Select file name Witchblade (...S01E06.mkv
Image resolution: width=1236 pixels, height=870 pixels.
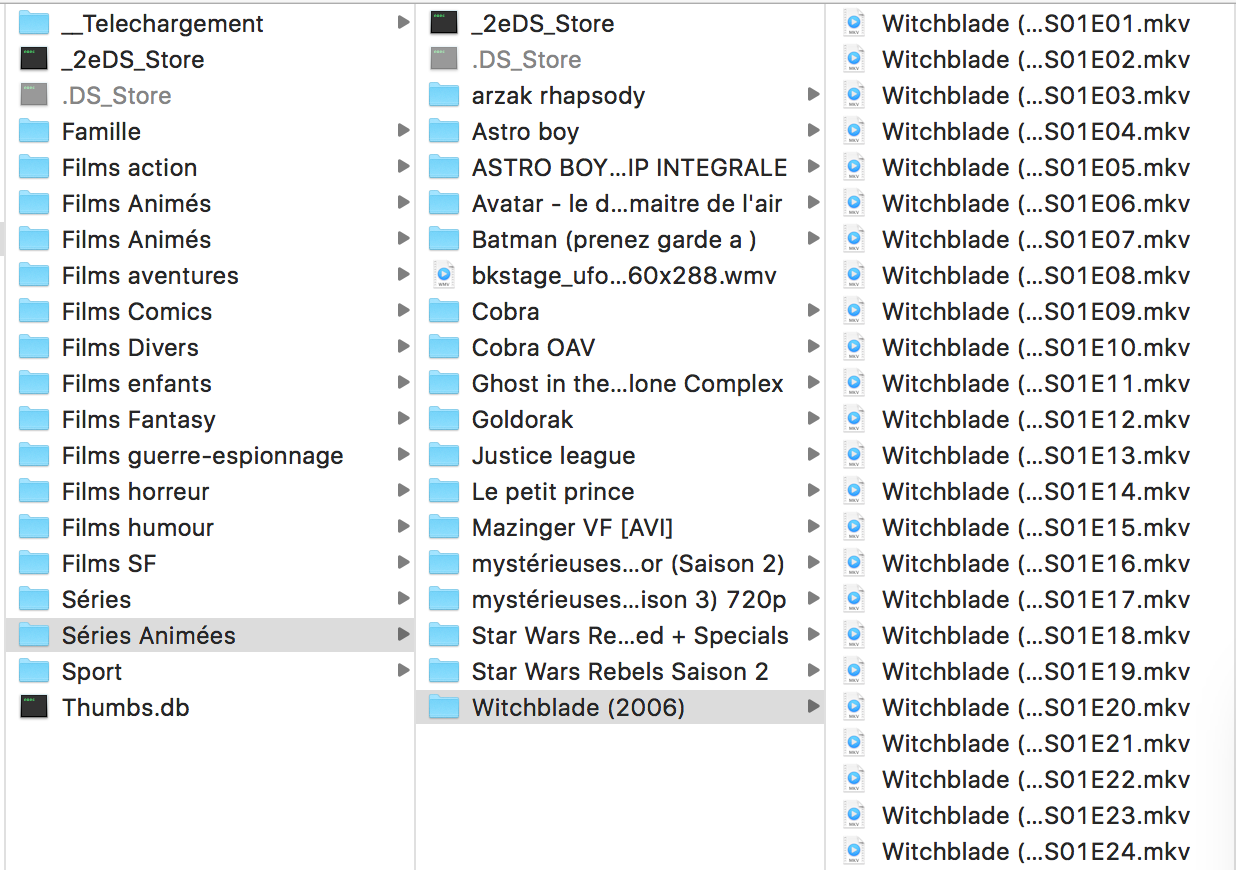1036,204
